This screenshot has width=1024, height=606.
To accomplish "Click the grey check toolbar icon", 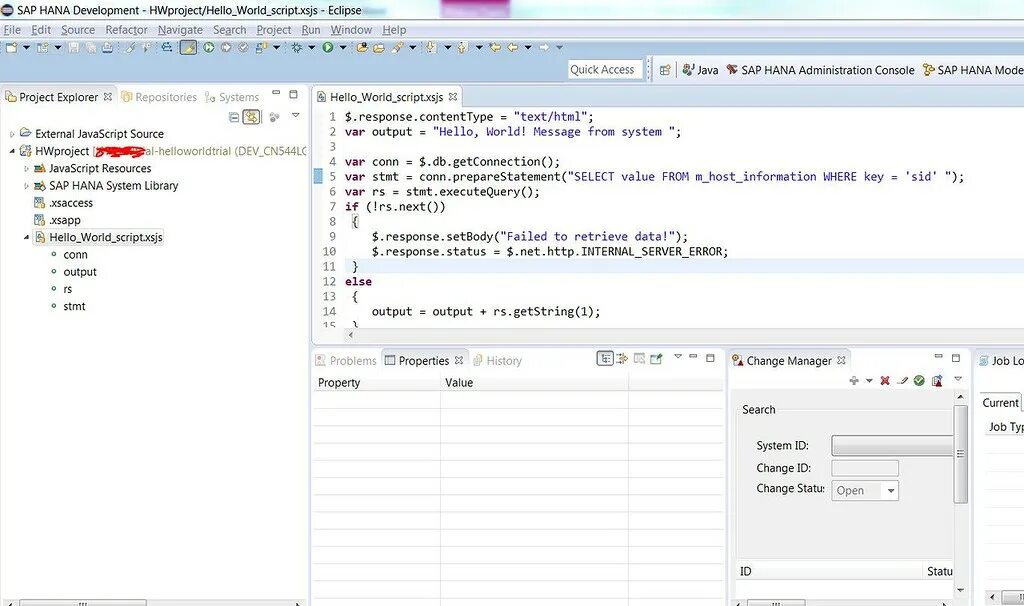I will click(x=243, y=48).
